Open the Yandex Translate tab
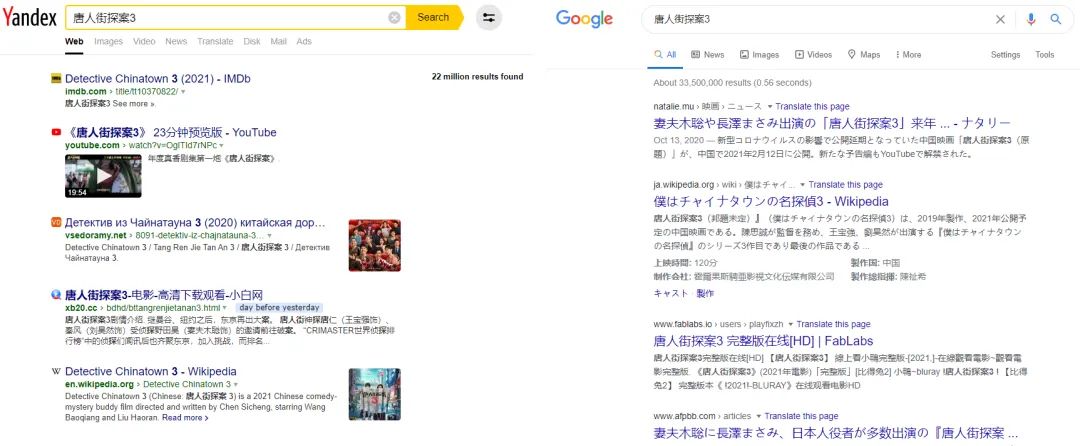Image resolution: width=1080 pixels, height=446 pixels. pos(215,41)
